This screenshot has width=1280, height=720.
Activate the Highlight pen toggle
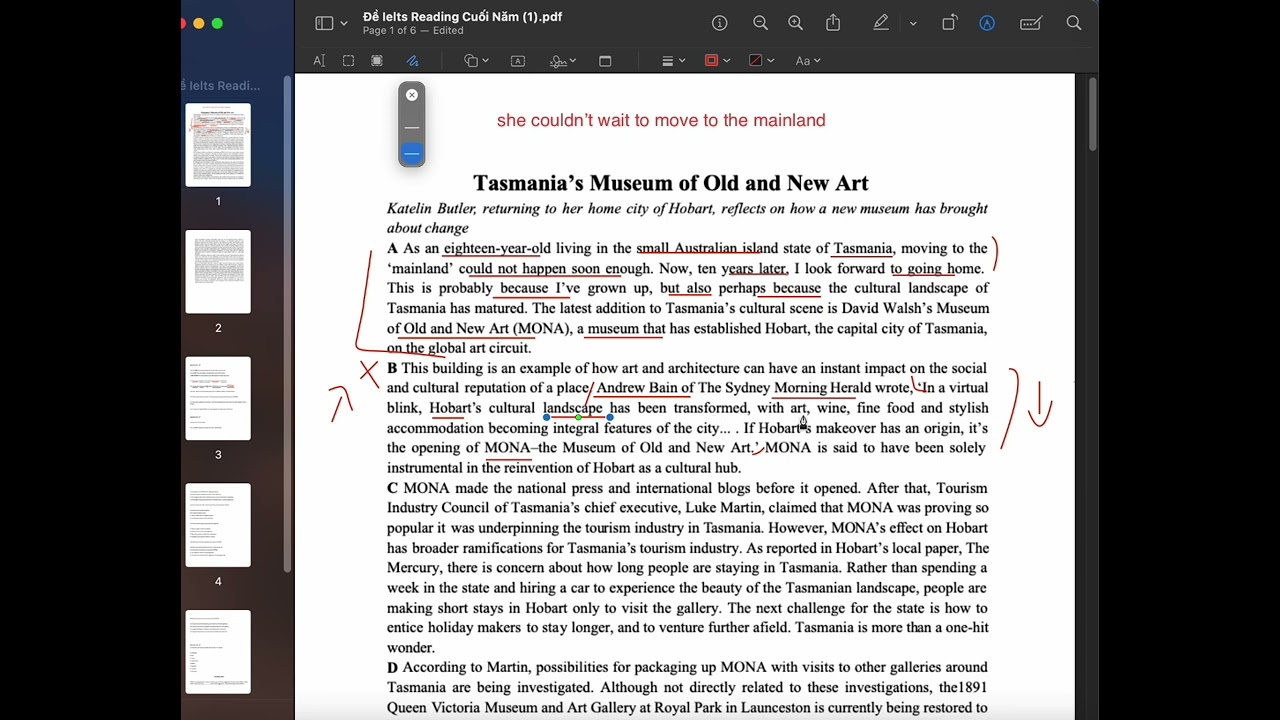click(880, 23)
